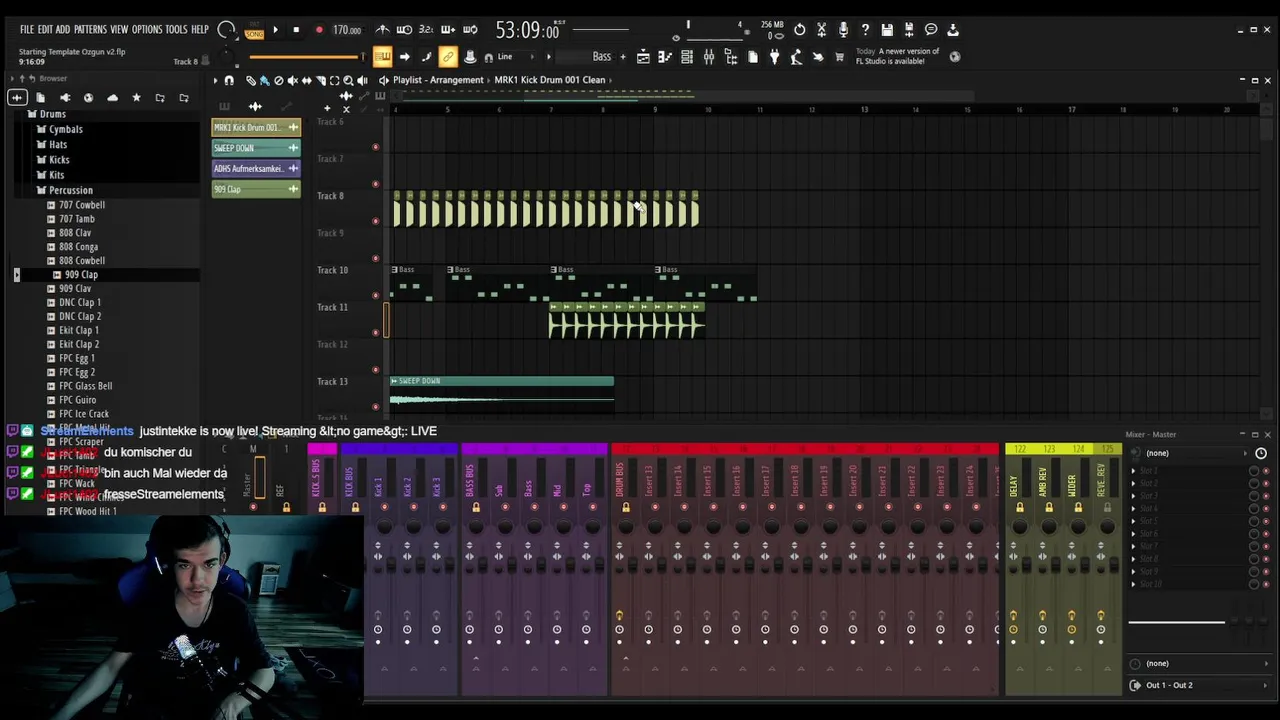Open the tempo tapper icon

(x=796, y=57)
